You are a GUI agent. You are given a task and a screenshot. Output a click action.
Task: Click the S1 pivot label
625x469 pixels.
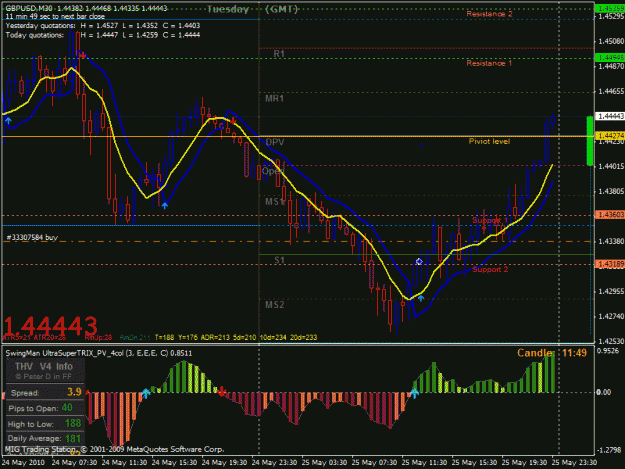(279, 260)
